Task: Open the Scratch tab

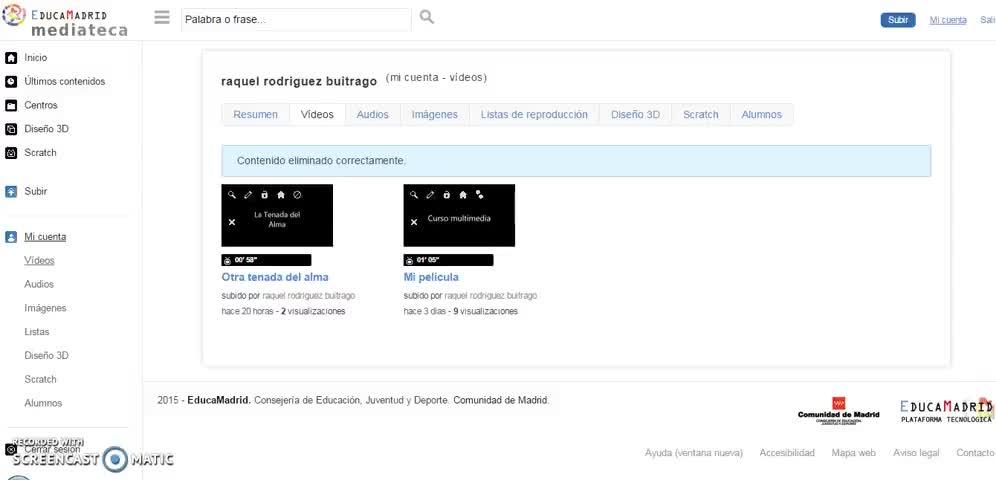Action: coord(701,115)
